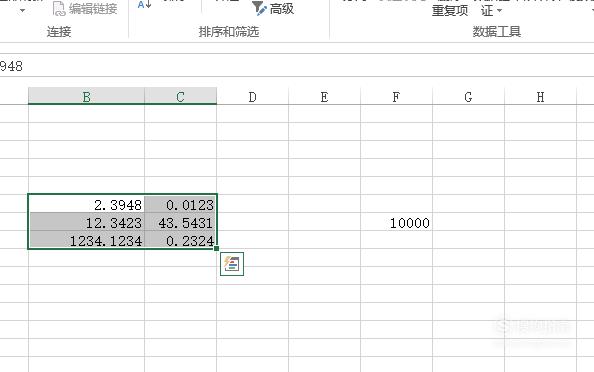This screenshot has height=372, width=594.
Task: Select column C header
Action: [x=180, y=97]
